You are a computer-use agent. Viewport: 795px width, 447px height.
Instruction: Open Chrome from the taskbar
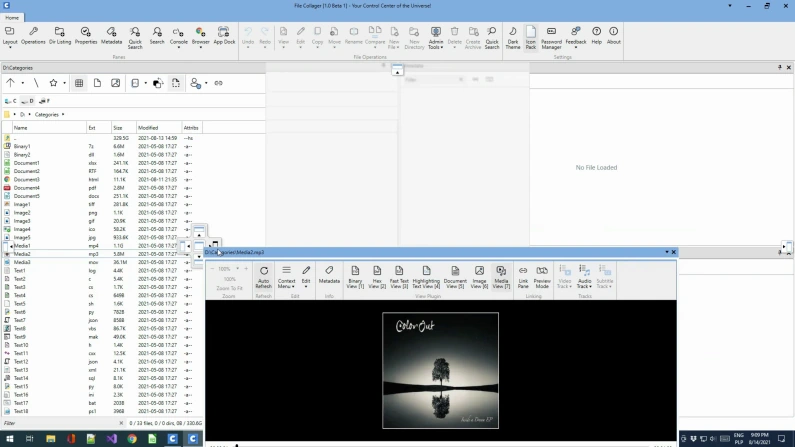132,439
